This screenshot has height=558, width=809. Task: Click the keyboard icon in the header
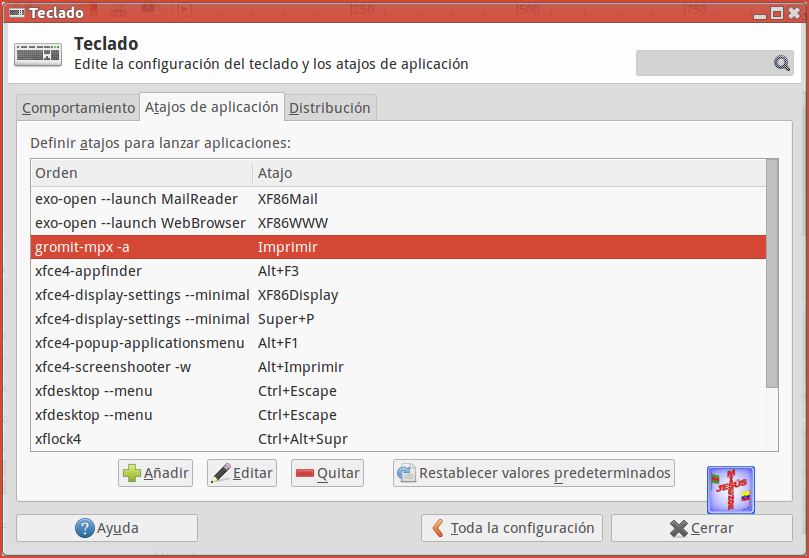tap(38, 54)
